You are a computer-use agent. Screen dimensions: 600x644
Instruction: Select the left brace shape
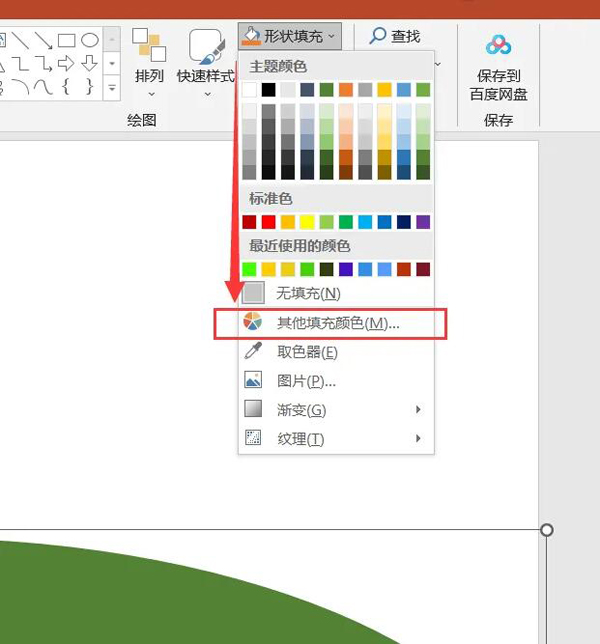pyautogui.click(x=66, y=87)
